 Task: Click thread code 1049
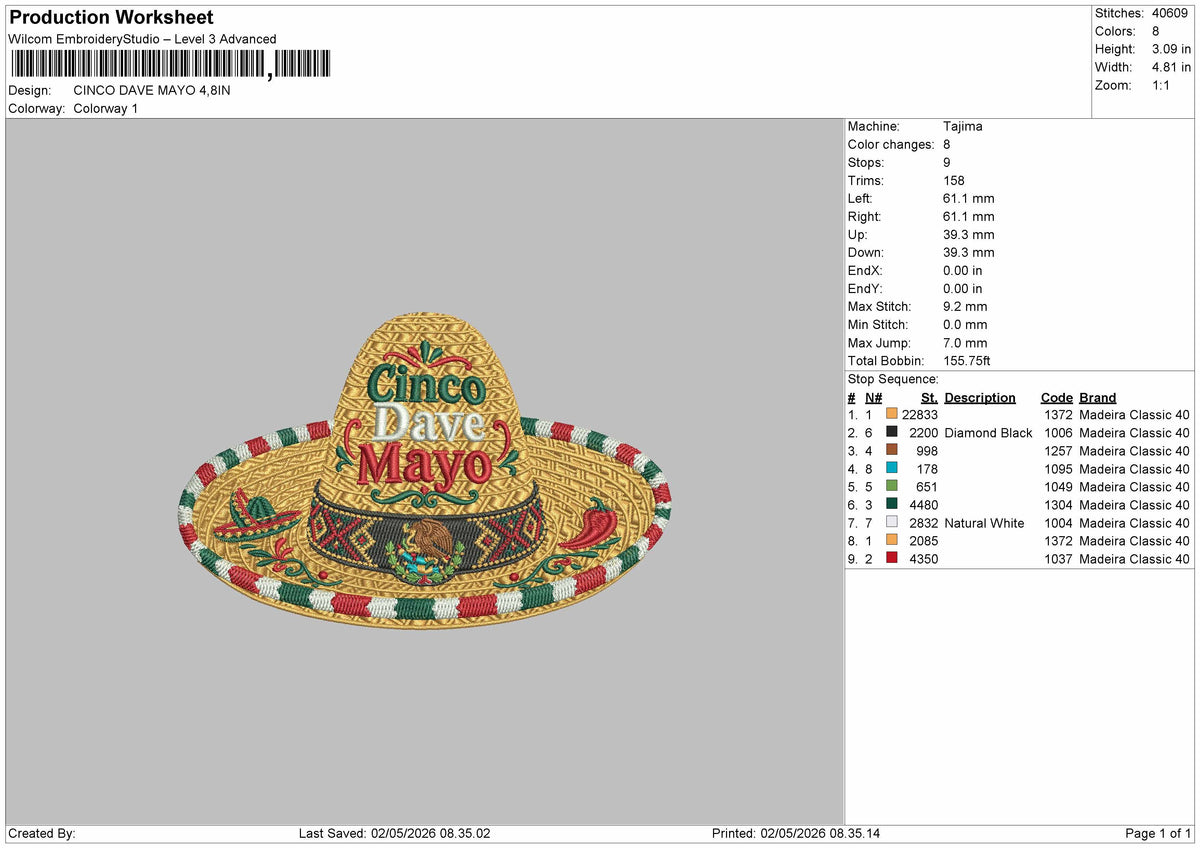point(1058,486)
